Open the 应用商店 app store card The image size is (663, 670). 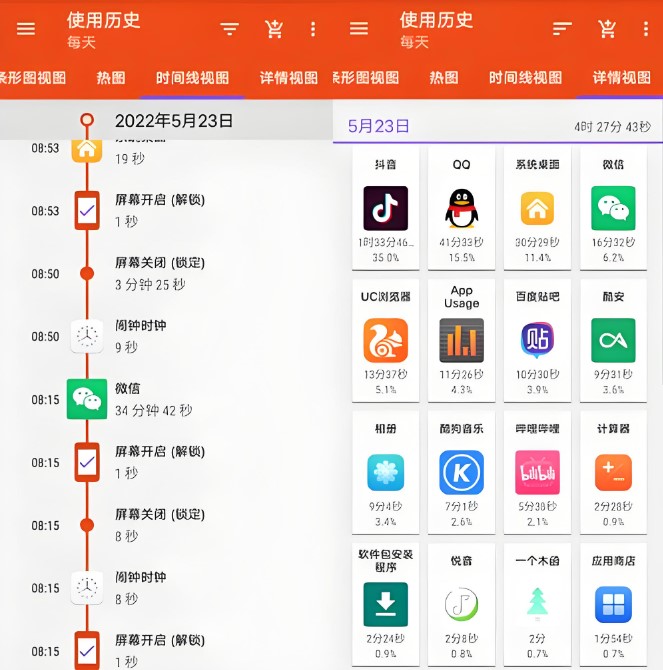[613, 605]
